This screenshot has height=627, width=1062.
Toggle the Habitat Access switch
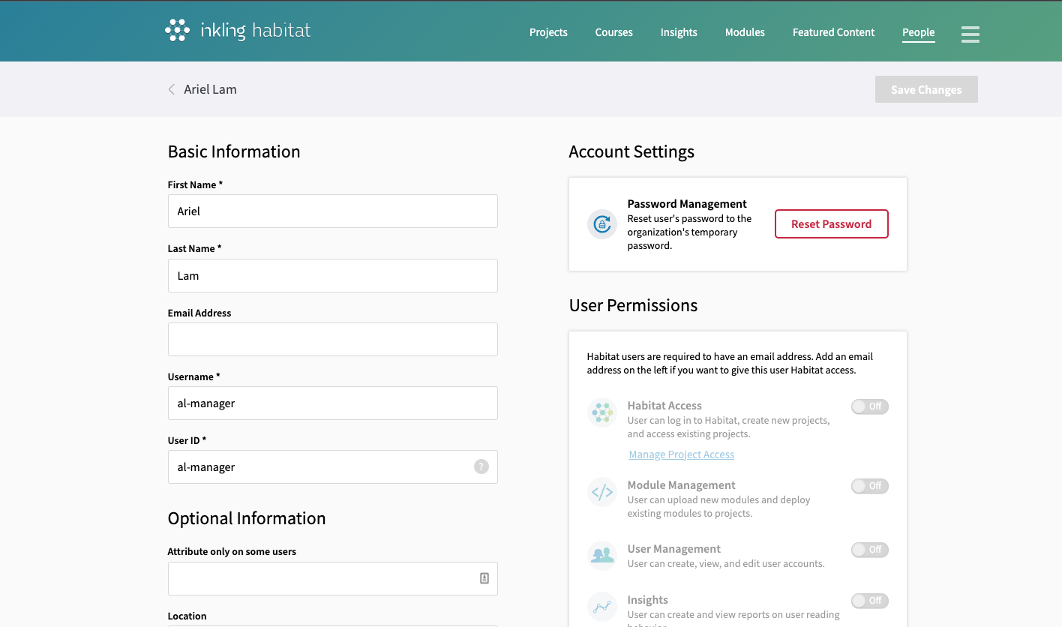tap(869, 407)
